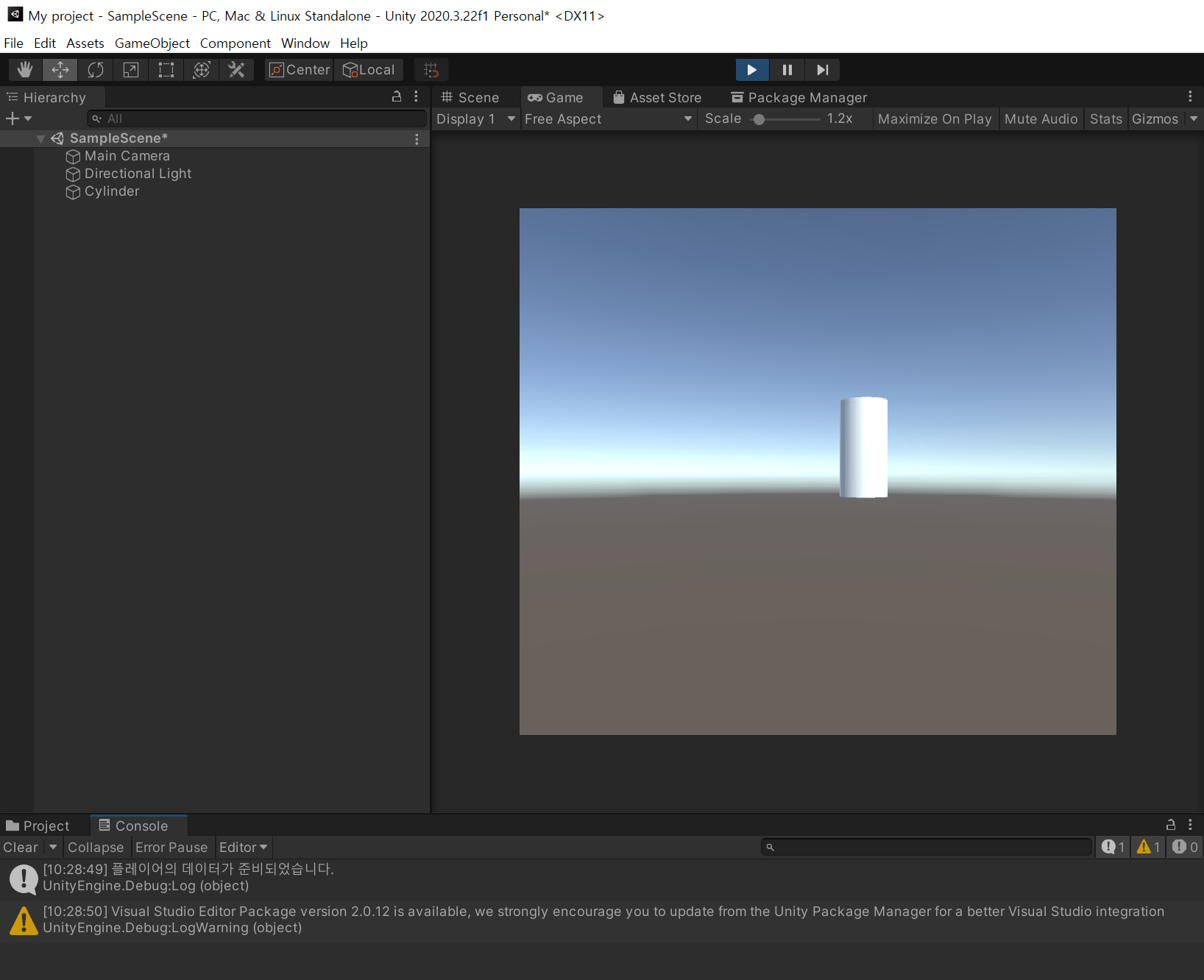Screen dimensions: 1204x980
Task: Open the GameObject menu
Action: tap(152, 43)
